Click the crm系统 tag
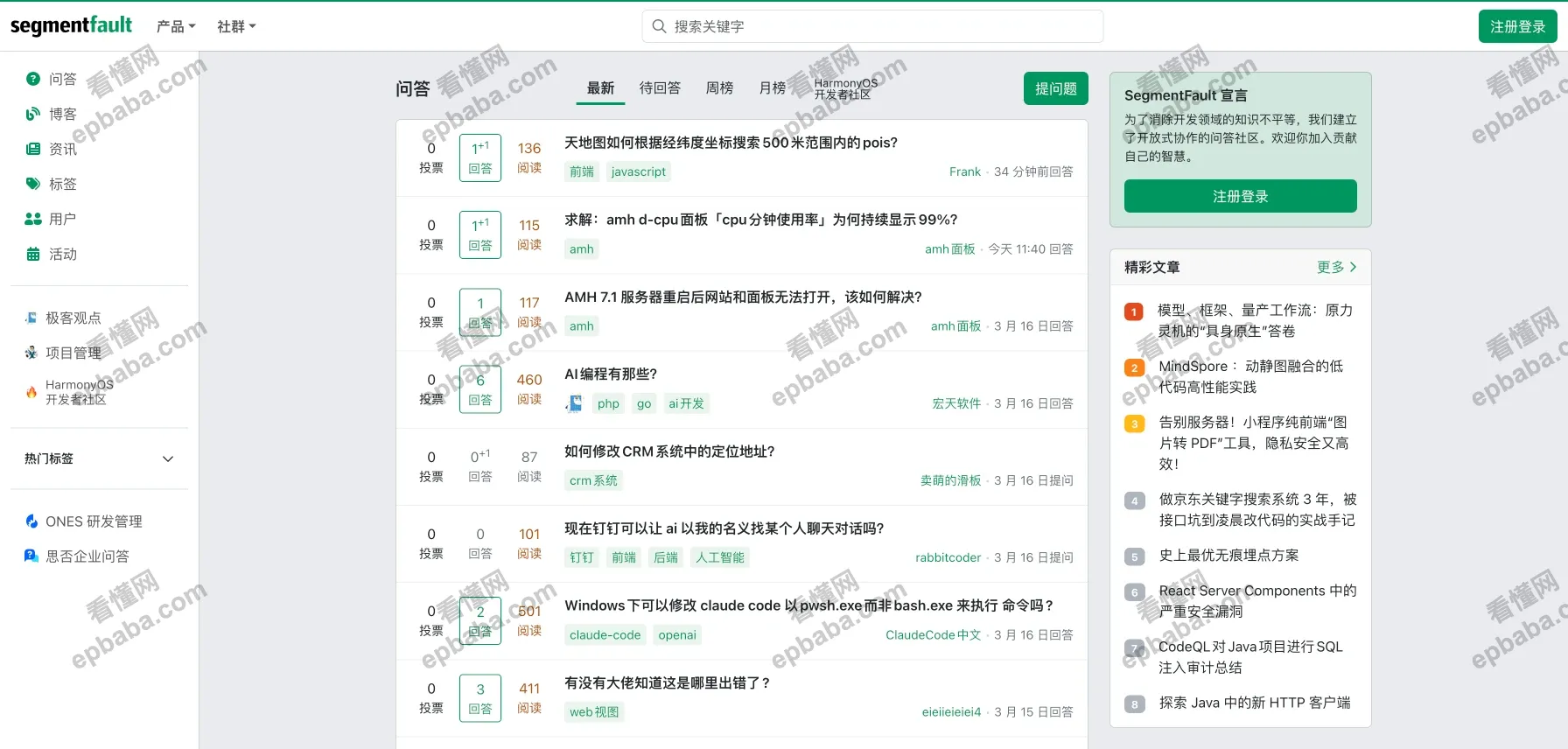The width and height of the screenshot is (1568, 749). point(593,480)
